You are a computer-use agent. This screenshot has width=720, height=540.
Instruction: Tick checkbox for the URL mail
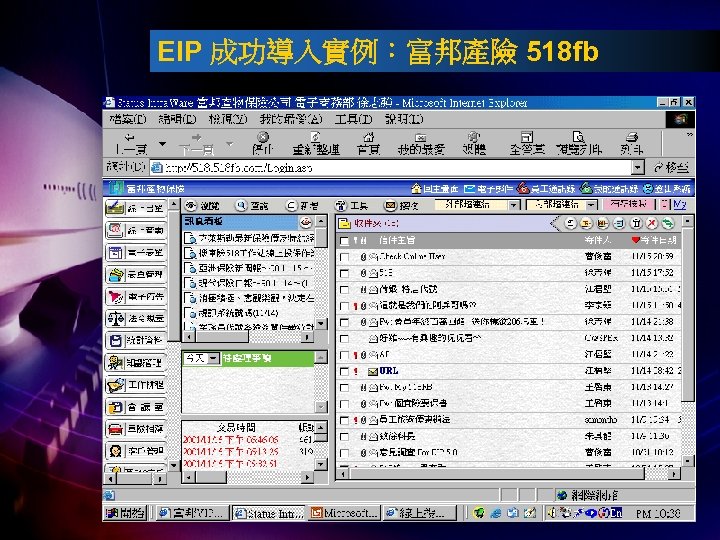[344, 371]
